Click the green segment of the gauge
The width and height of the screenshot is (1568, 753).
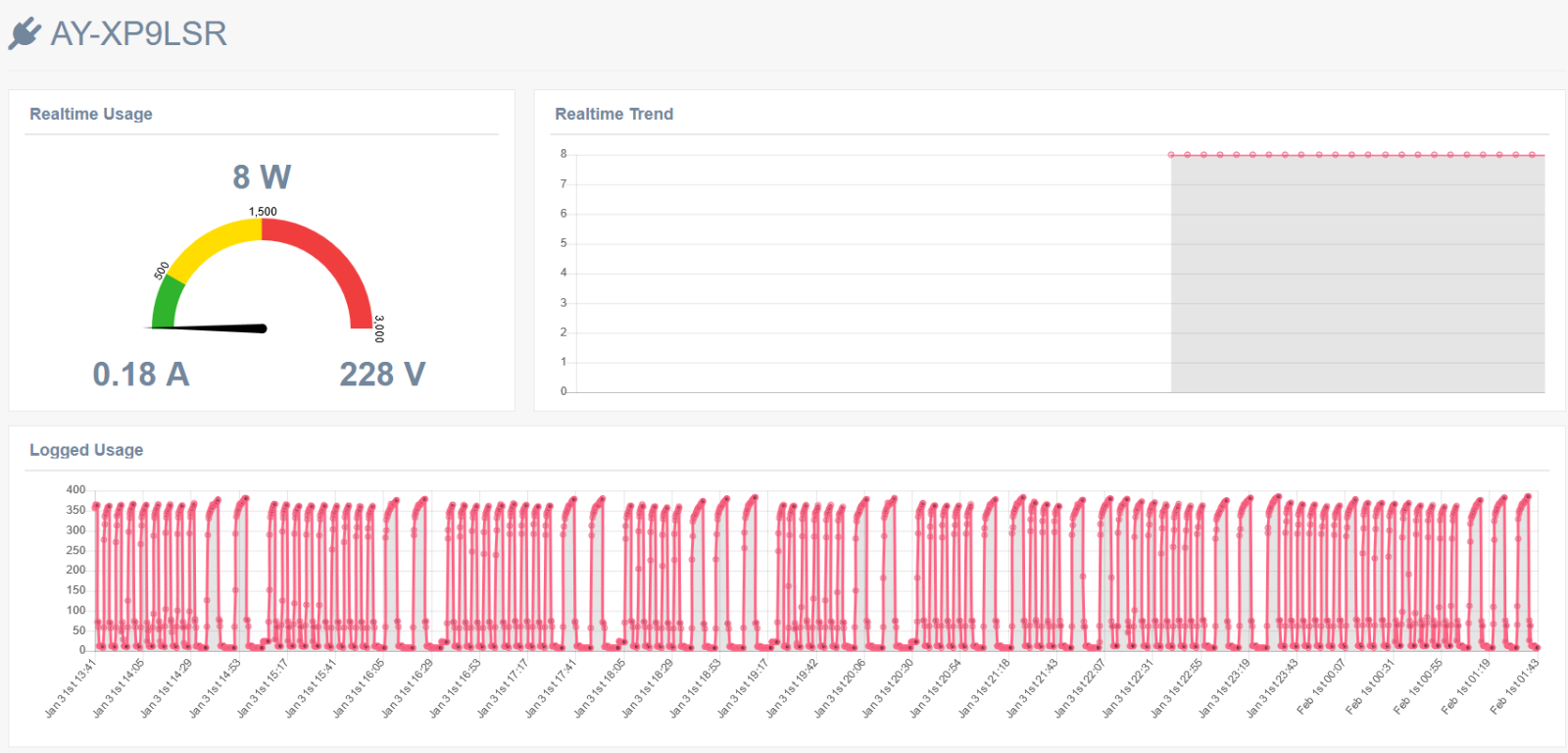pyautogui.click(x=167, y=303)
